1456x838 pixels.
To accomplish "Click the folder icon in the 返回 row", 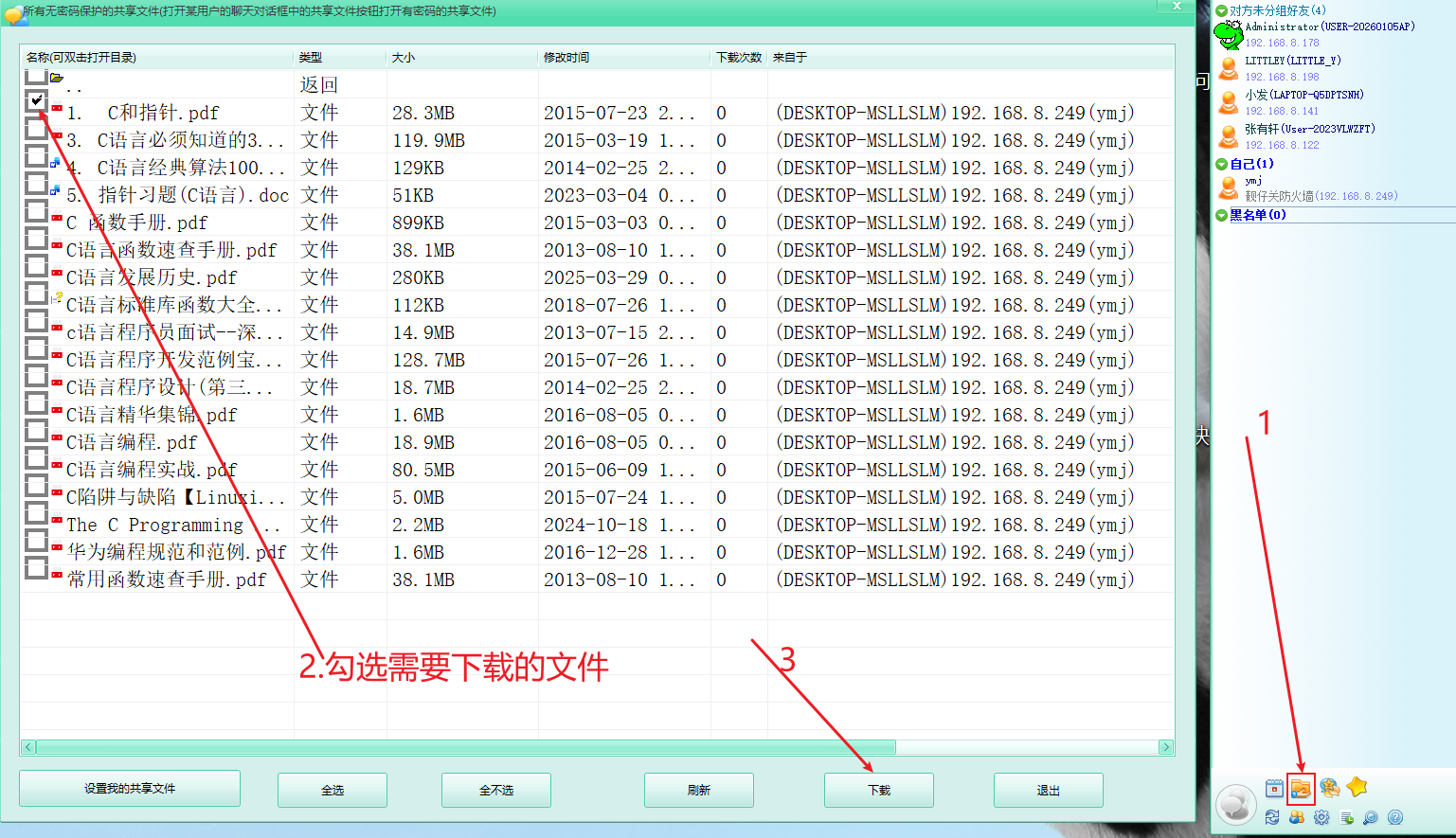I will [x=56, y=78].
